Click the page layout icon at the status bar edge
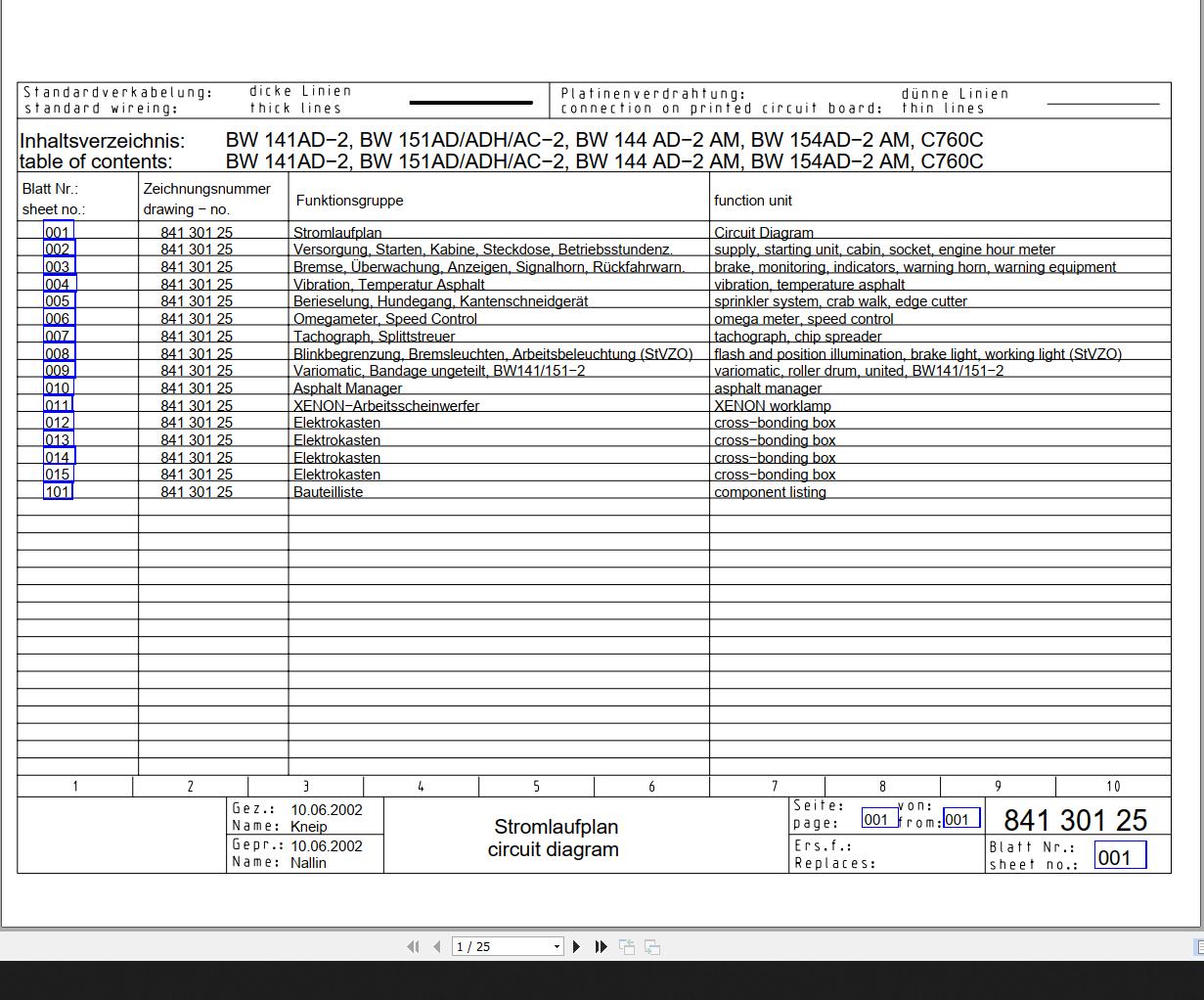 coord(1198,946)
